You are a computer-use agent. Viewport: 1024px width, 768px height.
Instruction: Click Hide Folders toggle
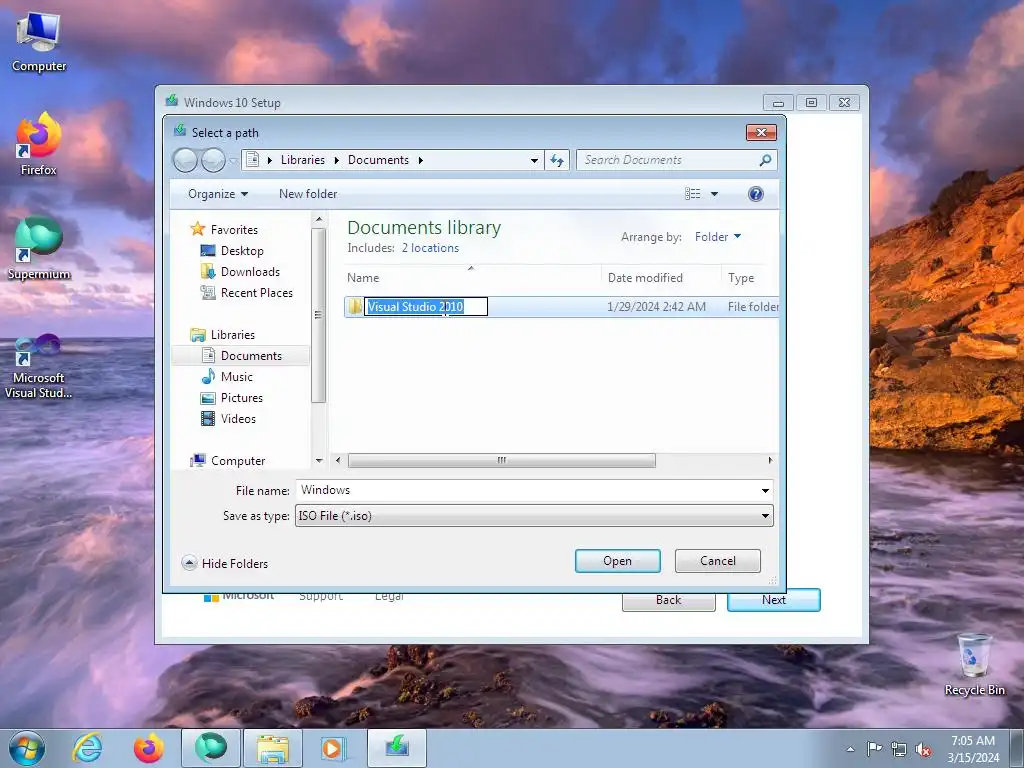225,564
